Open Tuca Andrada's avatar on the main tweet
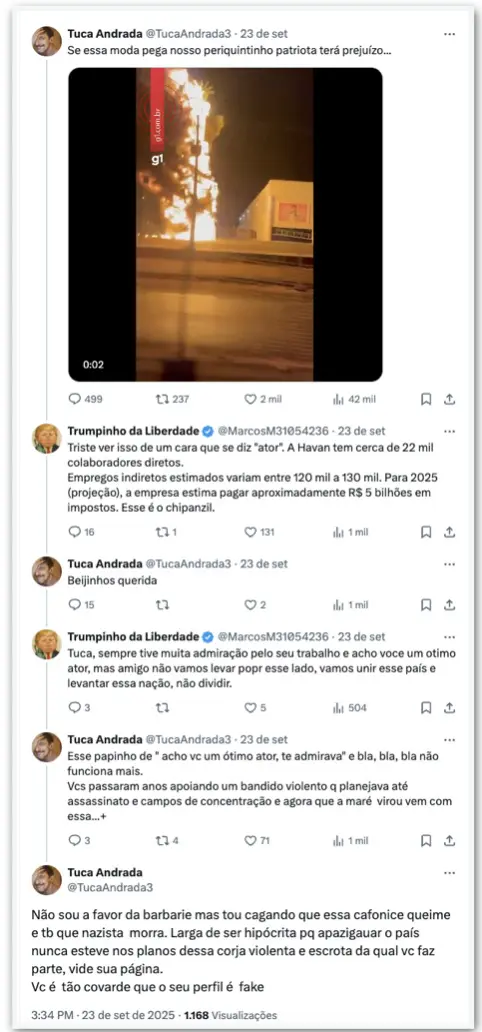 47,880
